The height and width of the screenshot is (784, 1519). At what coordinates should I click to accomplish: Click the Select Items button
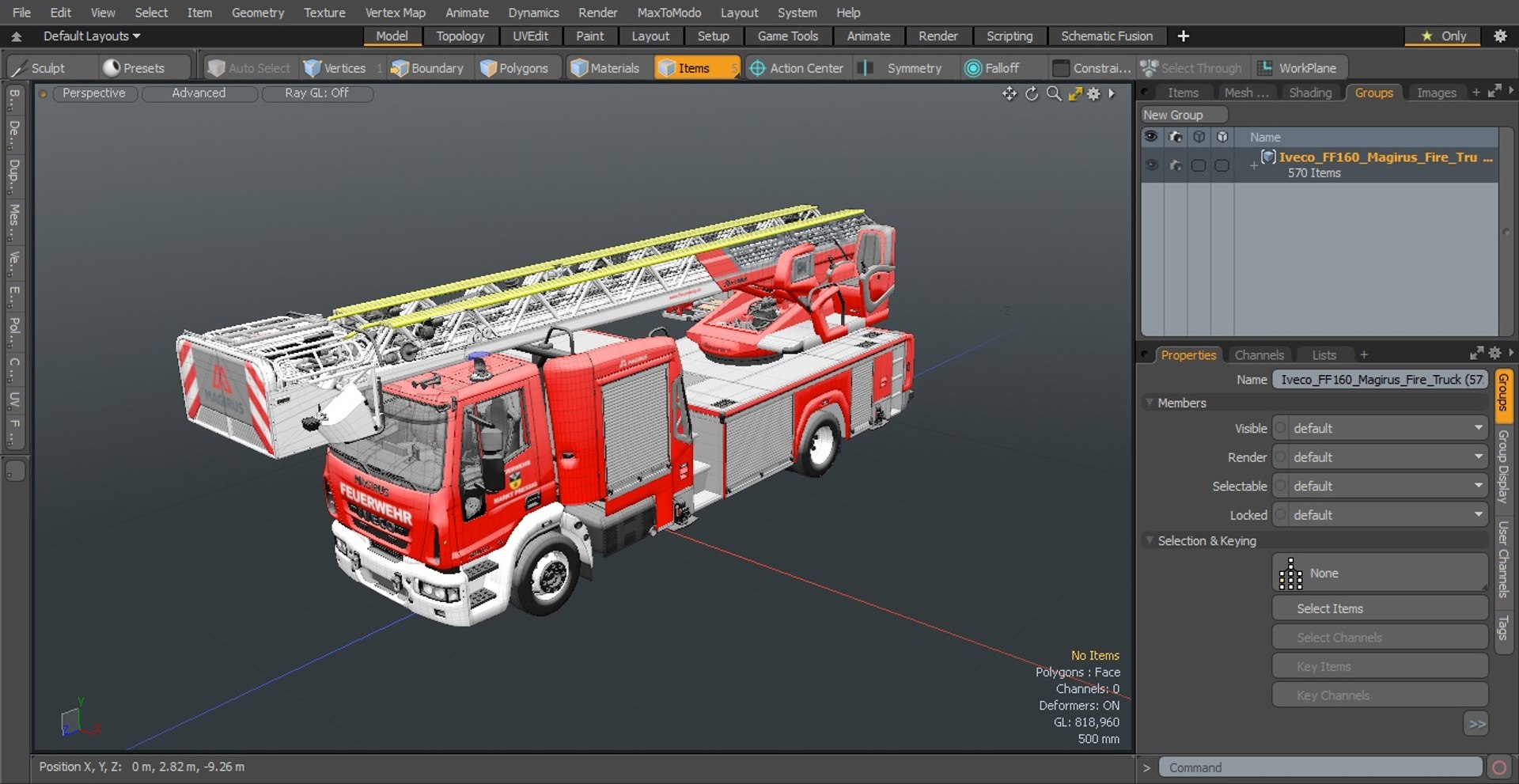pyautogui.click(x=1380, y=608)
